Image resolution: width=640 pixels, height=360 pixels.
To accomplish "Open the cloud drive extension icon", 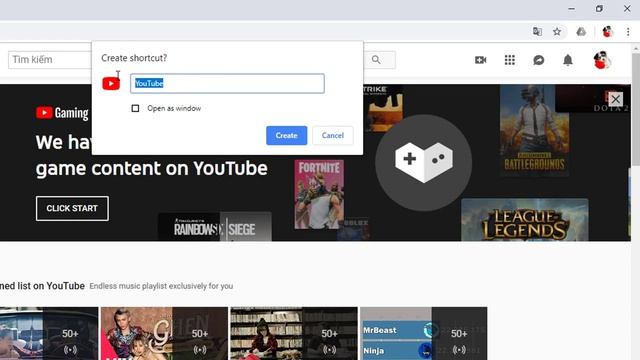I will (x=581, y=31).
